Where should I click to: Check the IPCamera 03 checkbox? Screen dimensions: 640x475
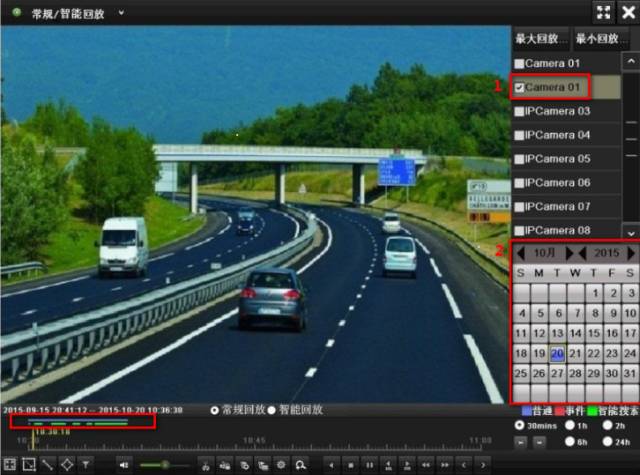[519, 111]
